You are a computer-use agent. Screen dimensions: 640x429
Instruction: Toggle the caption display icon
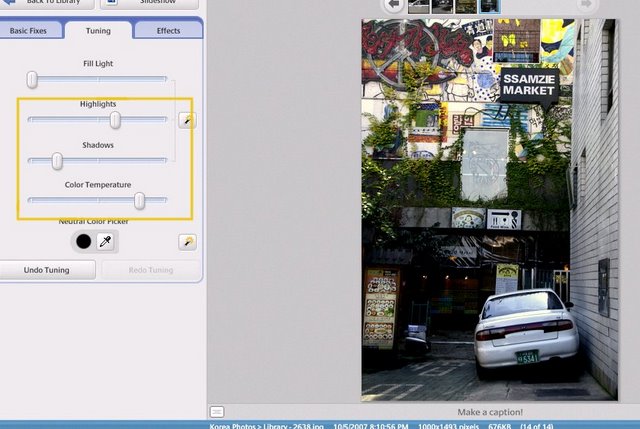217,412
